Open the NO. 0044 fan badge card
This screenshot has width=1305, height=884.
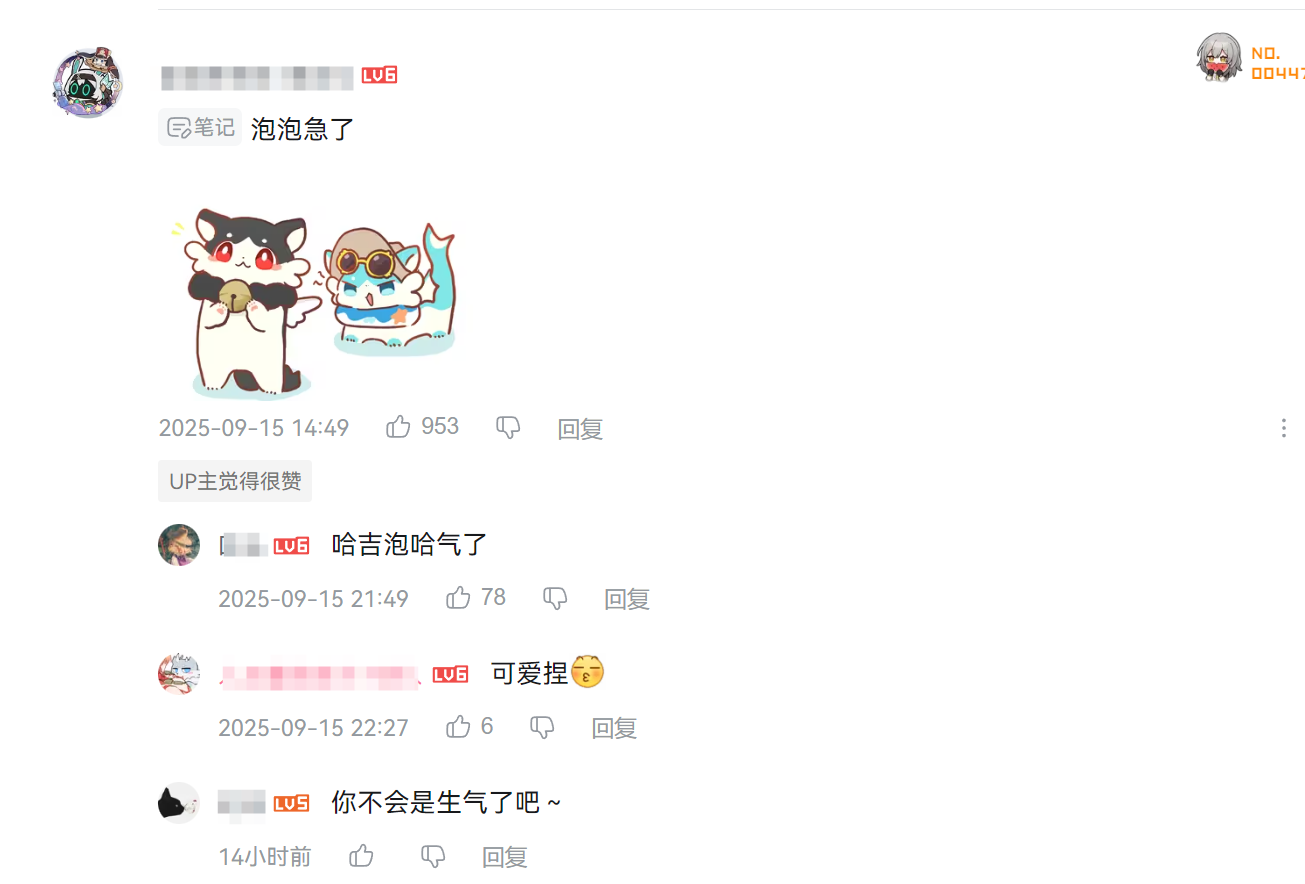[1250, 60]
